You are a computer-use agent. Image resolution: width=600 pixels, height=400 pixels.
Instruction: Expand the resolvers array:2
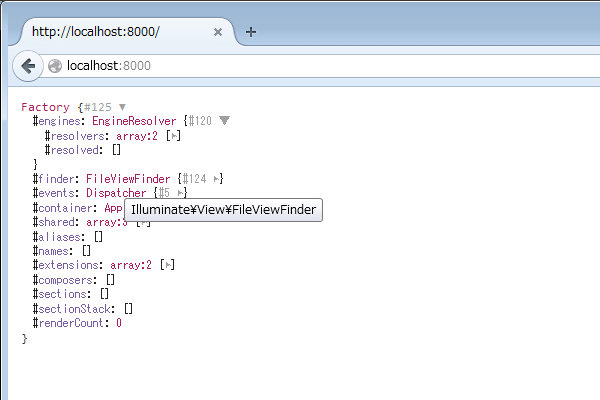pos(173,136)
